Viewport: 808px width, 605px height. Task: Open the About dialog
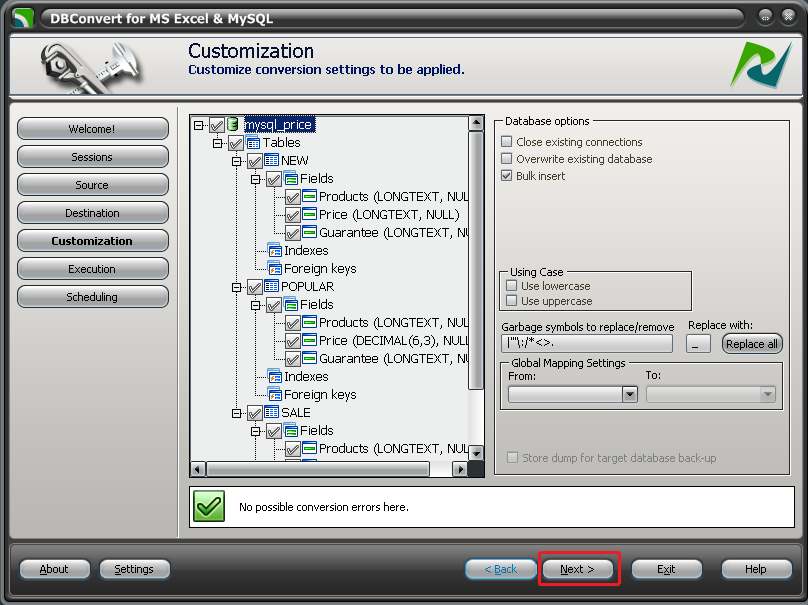click(54, 569)
